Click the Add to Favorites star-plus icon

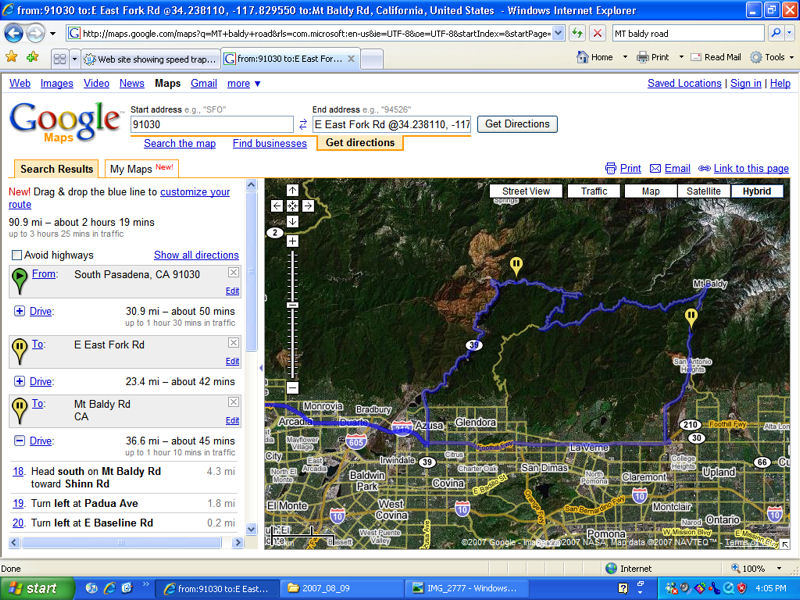tap(33, 57)
